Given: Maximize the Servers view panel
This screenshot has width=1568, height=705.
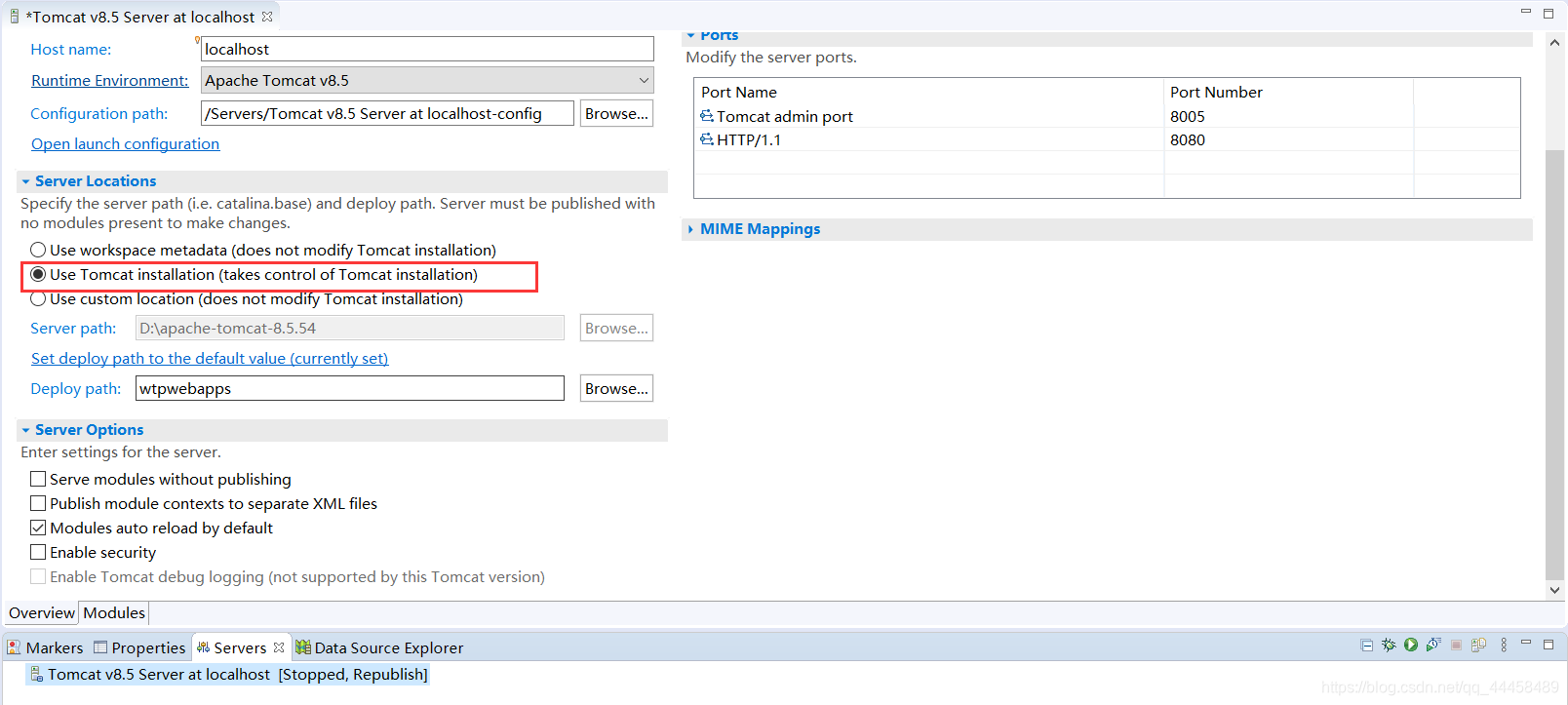Looking at the screenshot, I should tap(1548, 645).
